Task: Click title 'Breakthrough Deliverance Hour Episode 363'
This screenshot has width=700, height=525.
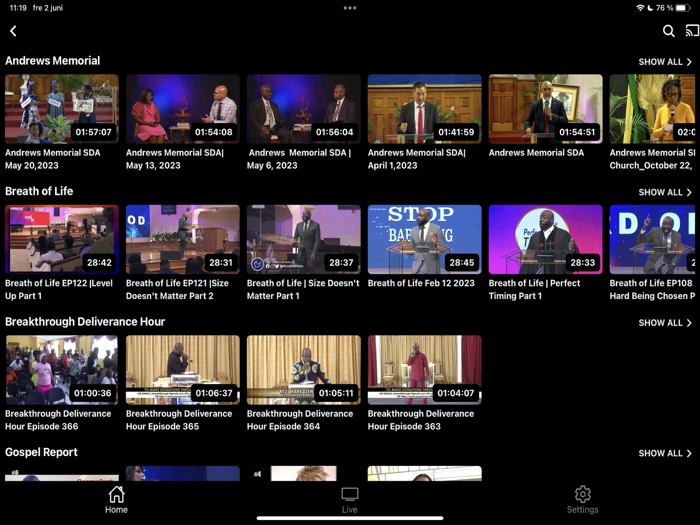Action: click(x=421, y=420)
